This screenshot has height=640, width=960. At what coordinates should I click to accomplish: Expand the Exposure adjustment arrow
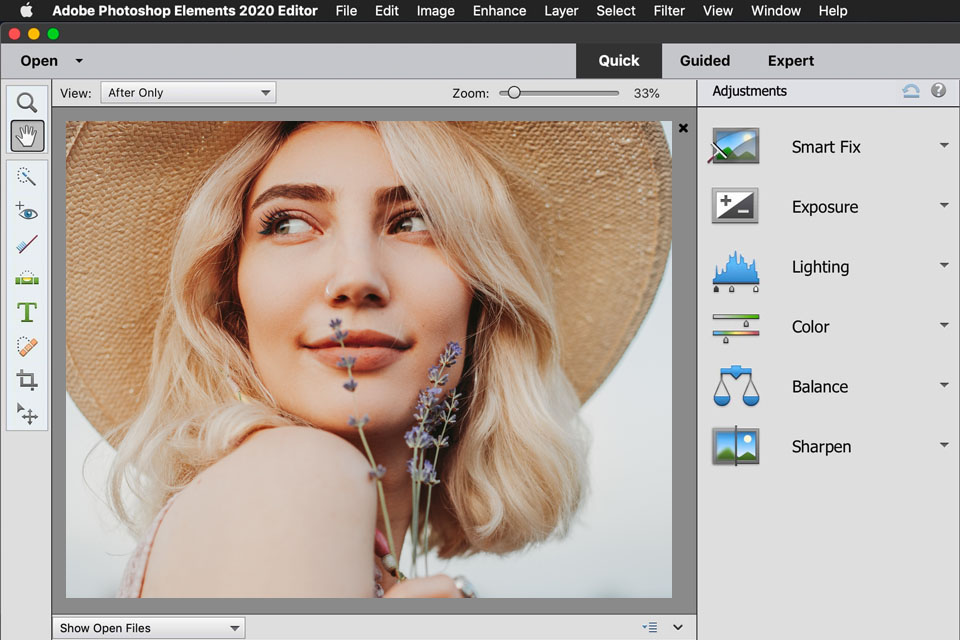point(944,205)
